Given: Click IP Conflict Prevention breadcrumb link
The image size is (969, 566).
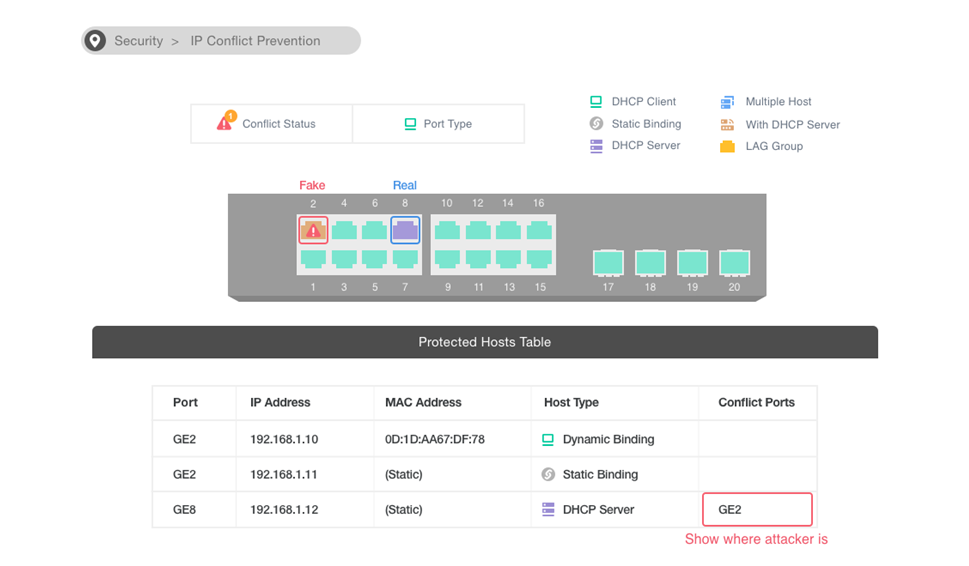Looking at the screenshot, I should pyautogui.click(x=255, y=41).
